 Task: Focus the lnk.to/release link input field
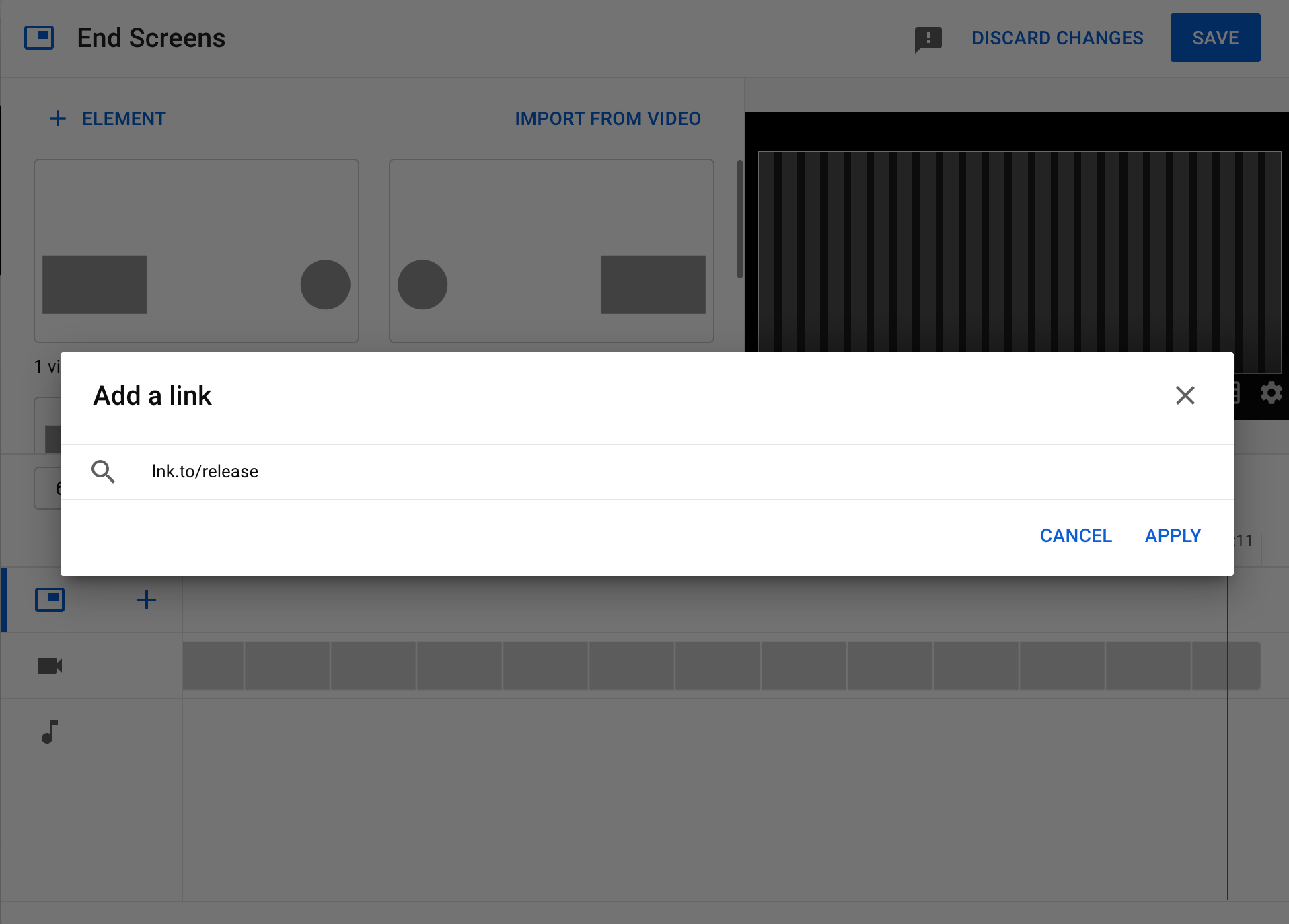pyautogui.click(x=676, y=471)
